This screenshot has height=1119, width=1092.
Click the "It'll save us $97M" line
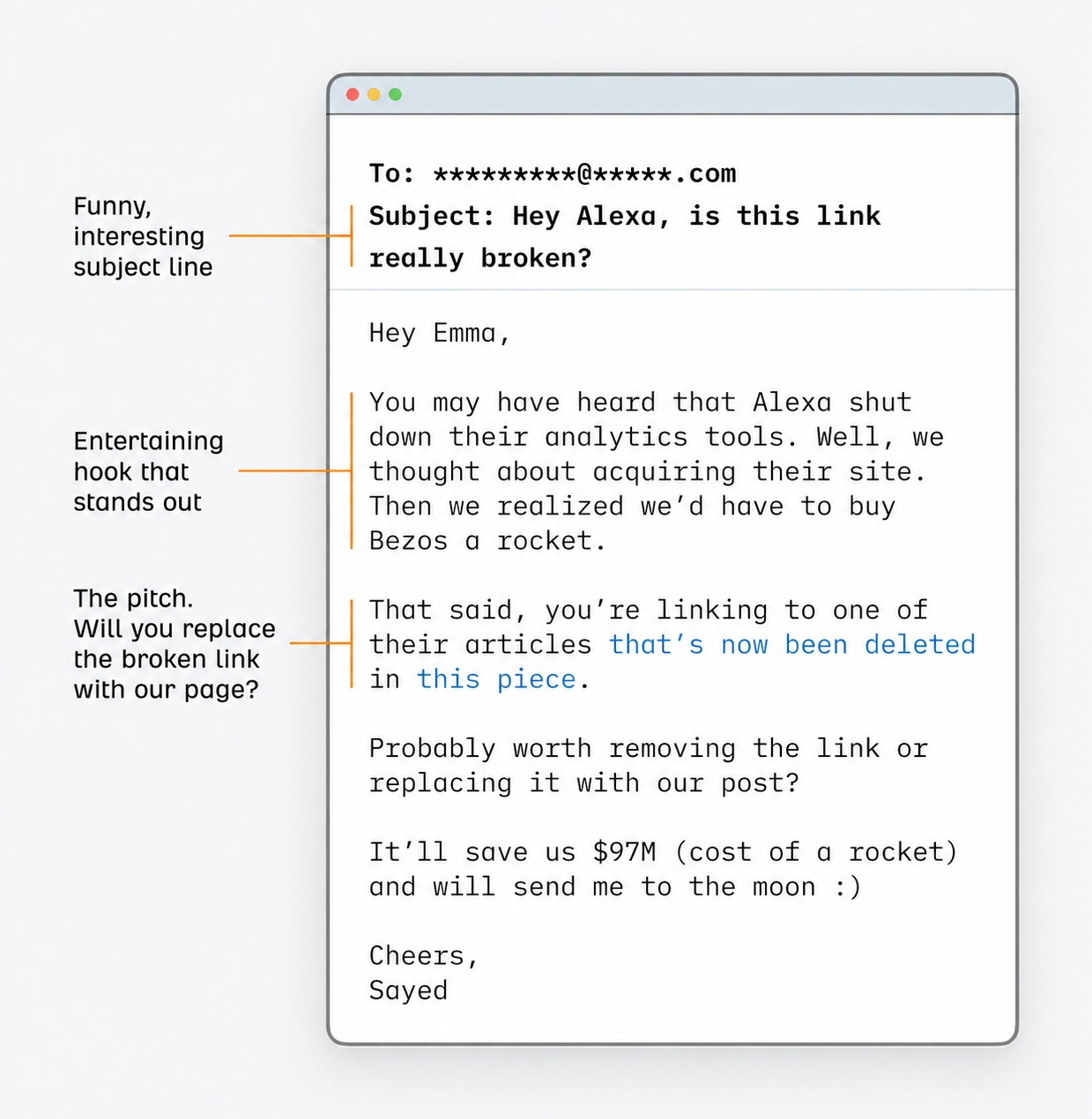point(663,852)
